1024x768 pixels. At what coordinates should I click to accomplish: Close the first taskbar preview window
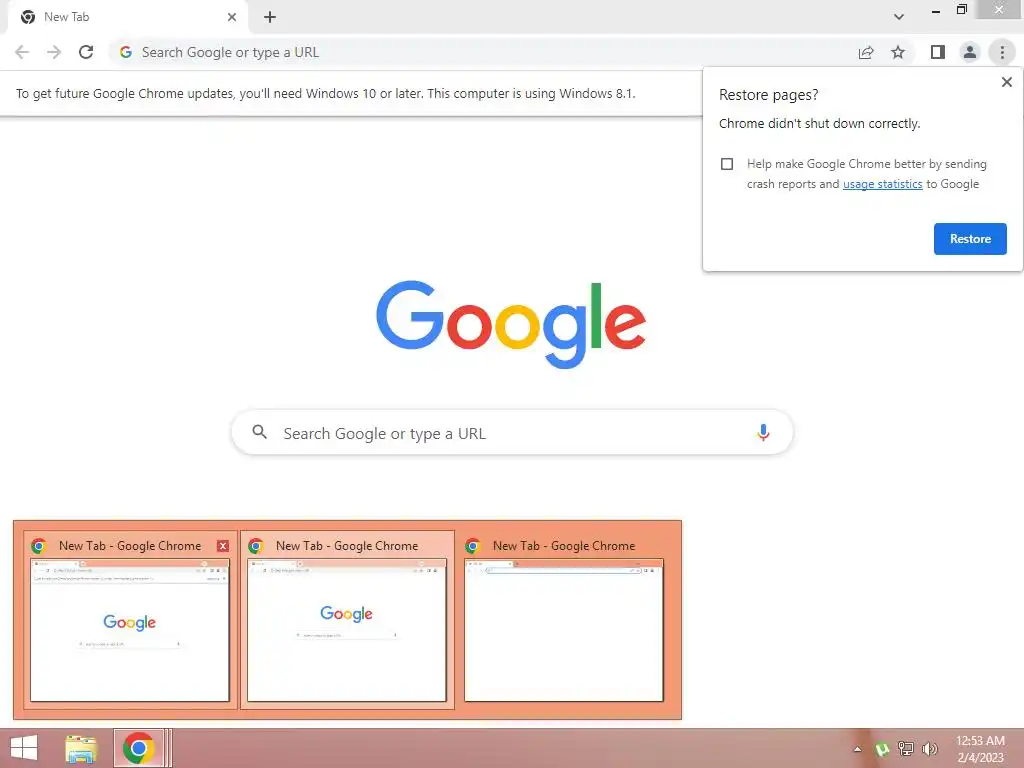223,546
